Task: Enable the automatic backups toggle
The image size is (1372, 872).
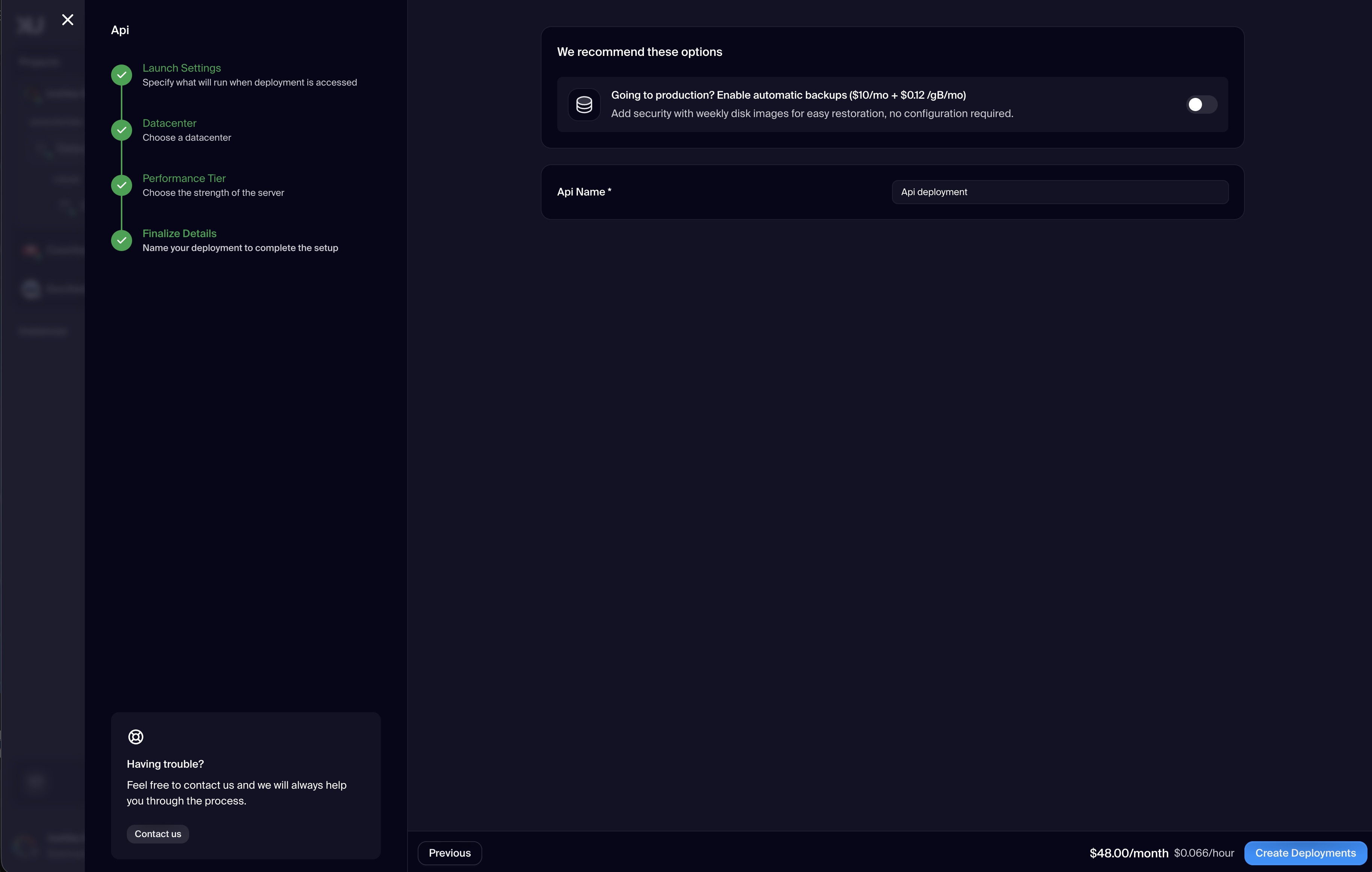Action: [1201, 104]
